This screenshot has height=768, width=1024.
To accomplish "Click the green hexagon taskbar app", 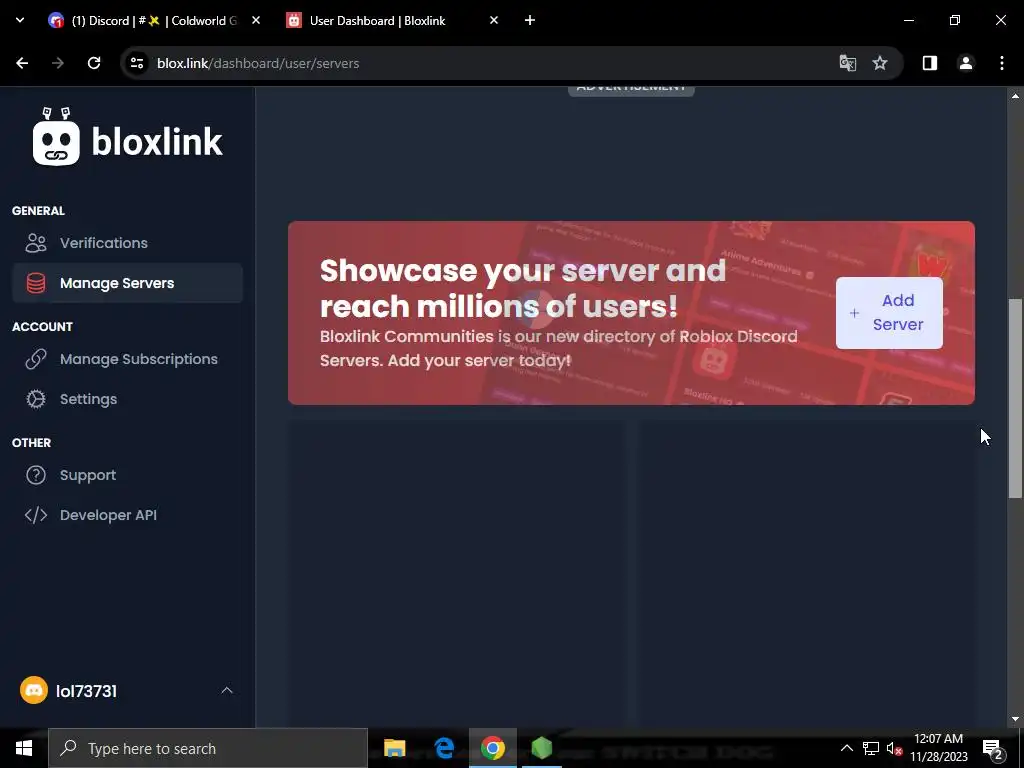I will coord(541,748).
